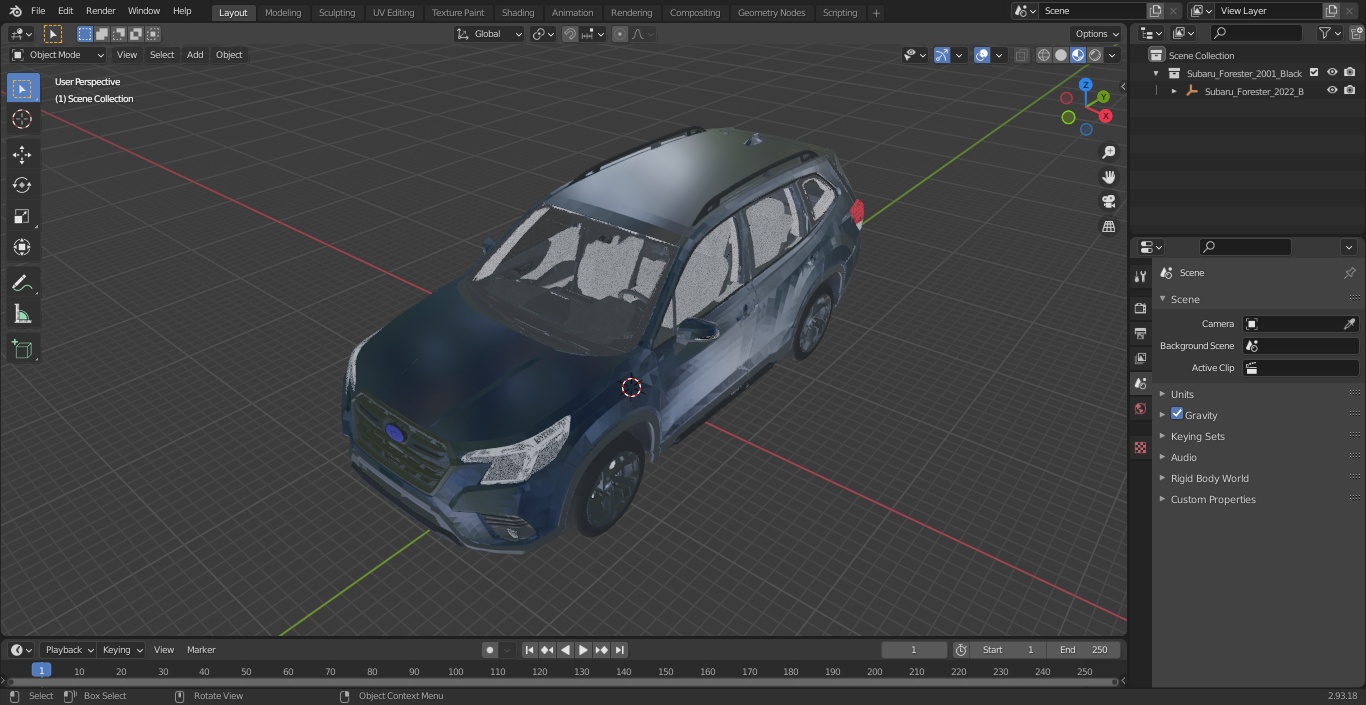Image resolution: width=1366 pixels, height=705 pixels.
Task: Select the Transform tool
Action: (22, 247)
